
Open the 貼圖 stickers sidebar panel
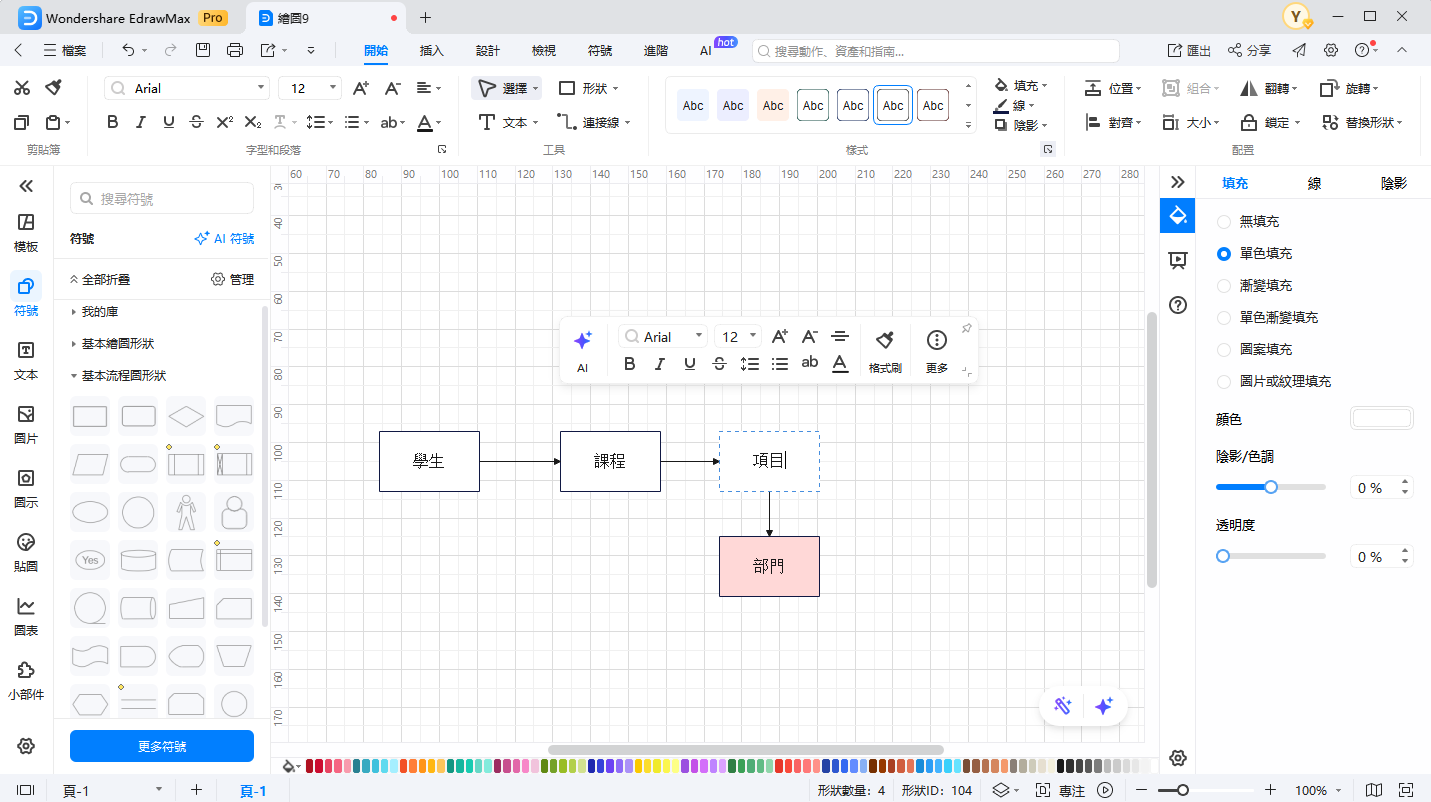point(26,552)
